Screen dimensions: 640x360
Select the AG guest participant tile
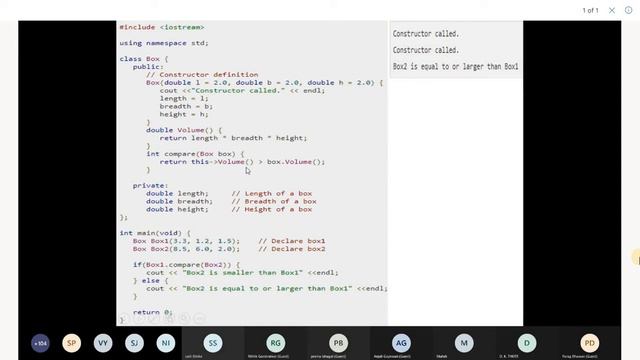point(401,343)
